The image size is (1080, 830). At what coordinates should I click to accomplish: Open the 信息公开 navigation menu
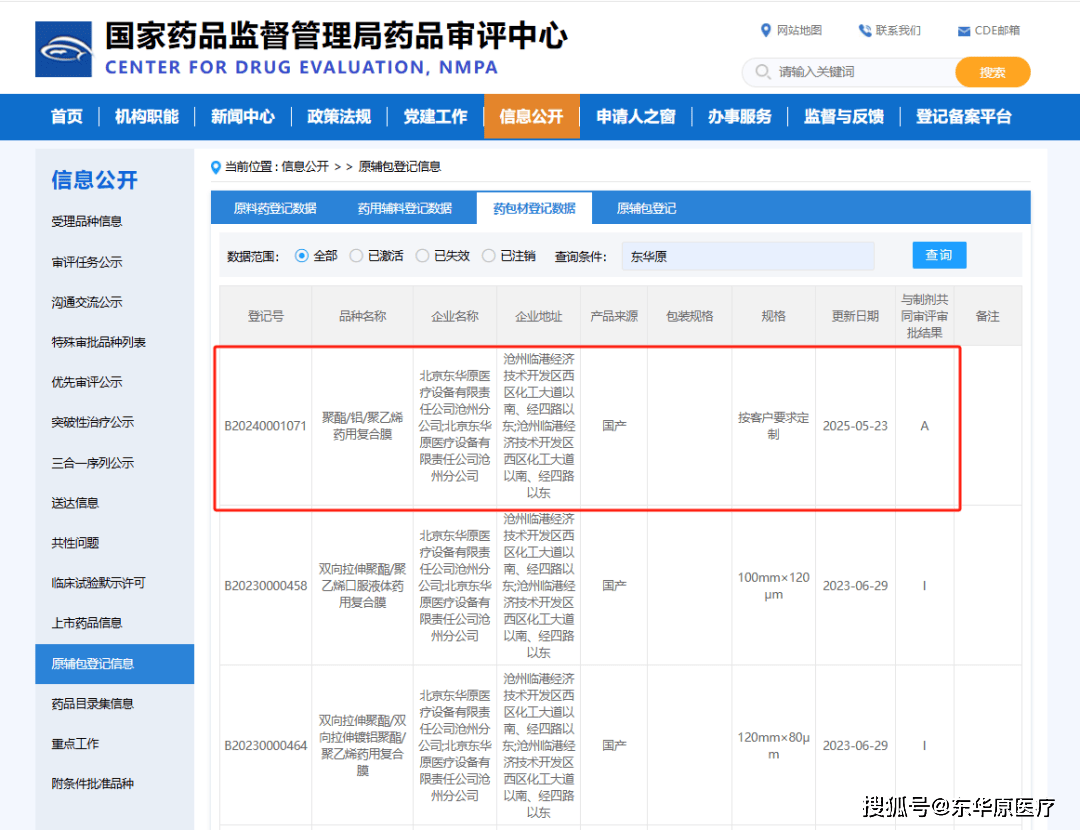[531, 116]
